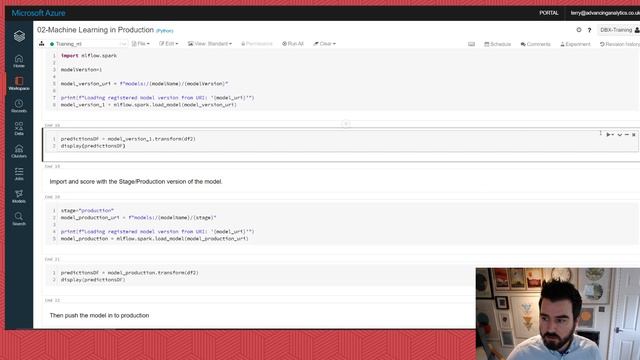Click the add-cell plus between cells

[345, 124]
